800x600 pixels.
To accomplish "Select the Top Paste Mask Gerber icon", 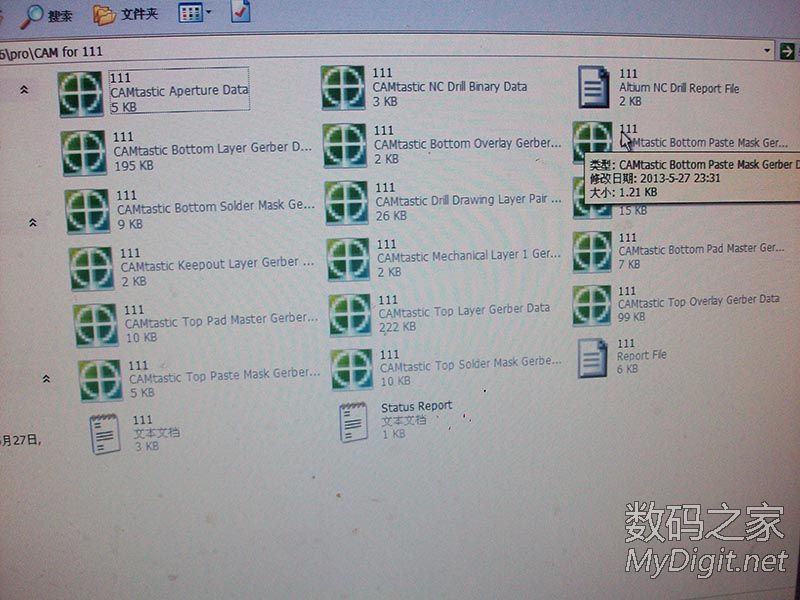I will pyautogui.click(x=101, y=380).
